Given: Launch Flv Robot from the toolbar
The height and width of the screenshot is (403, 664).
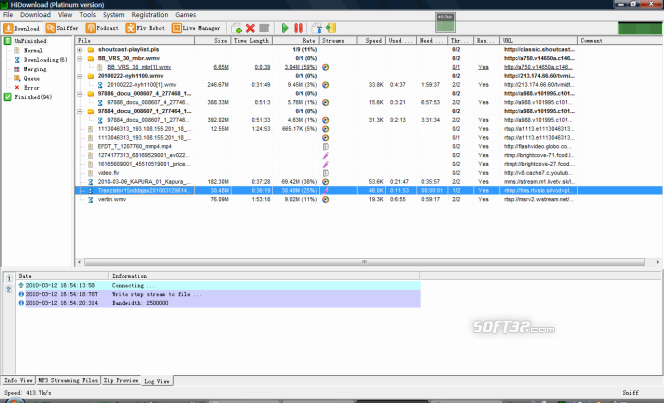Looking at the screenshot, I should coord(145,28).
